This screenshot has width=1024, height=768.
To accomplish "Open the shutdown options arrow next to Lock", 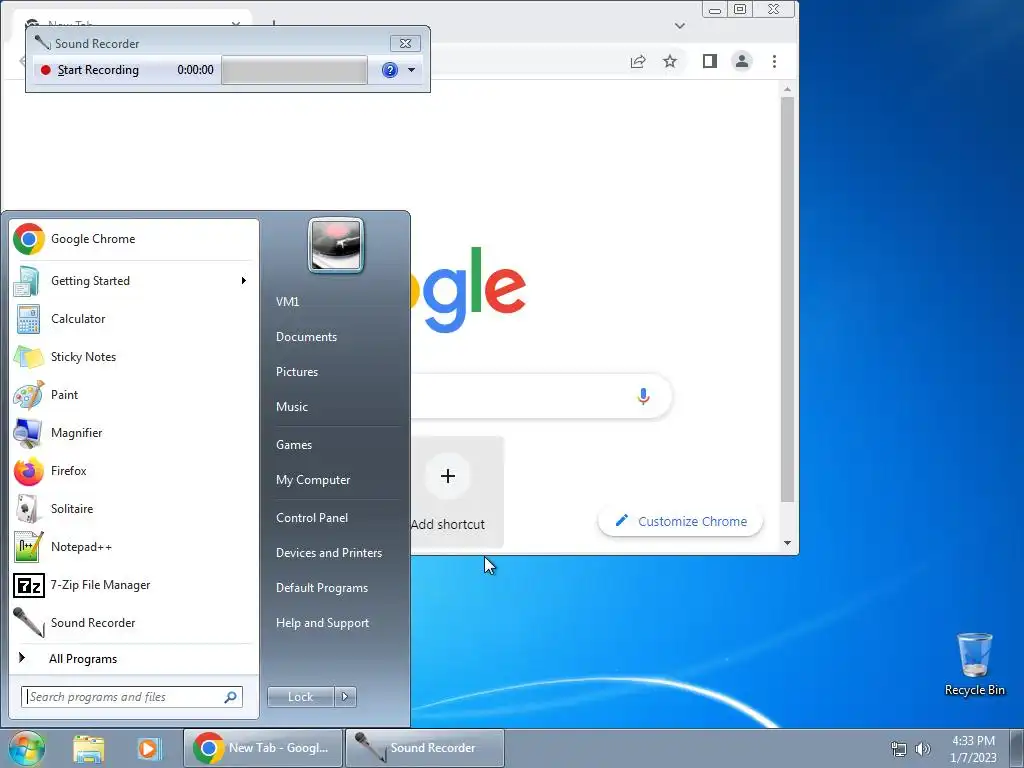I will pyautogui.click(x=345, y=697).
